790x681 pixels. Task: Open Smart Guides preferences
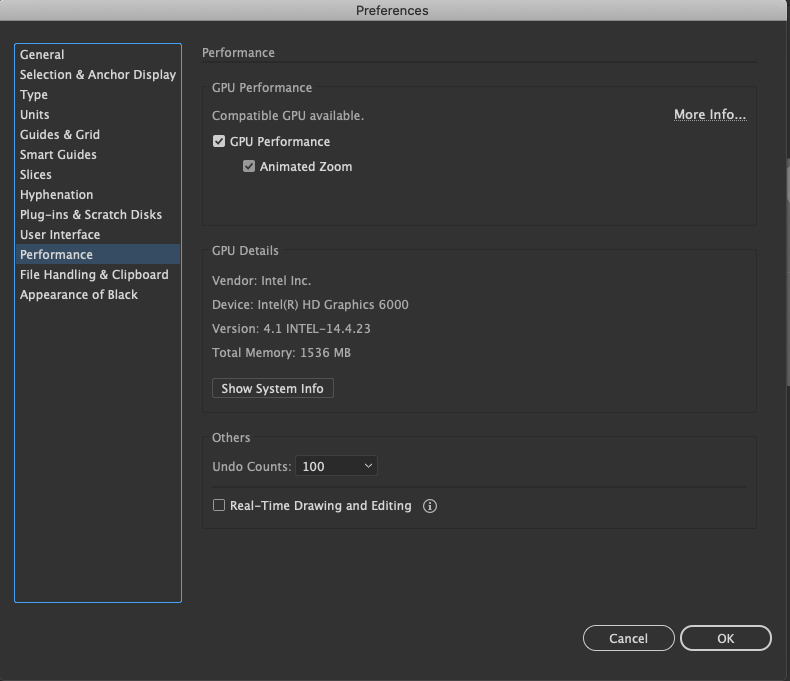(x=58, y=155)
